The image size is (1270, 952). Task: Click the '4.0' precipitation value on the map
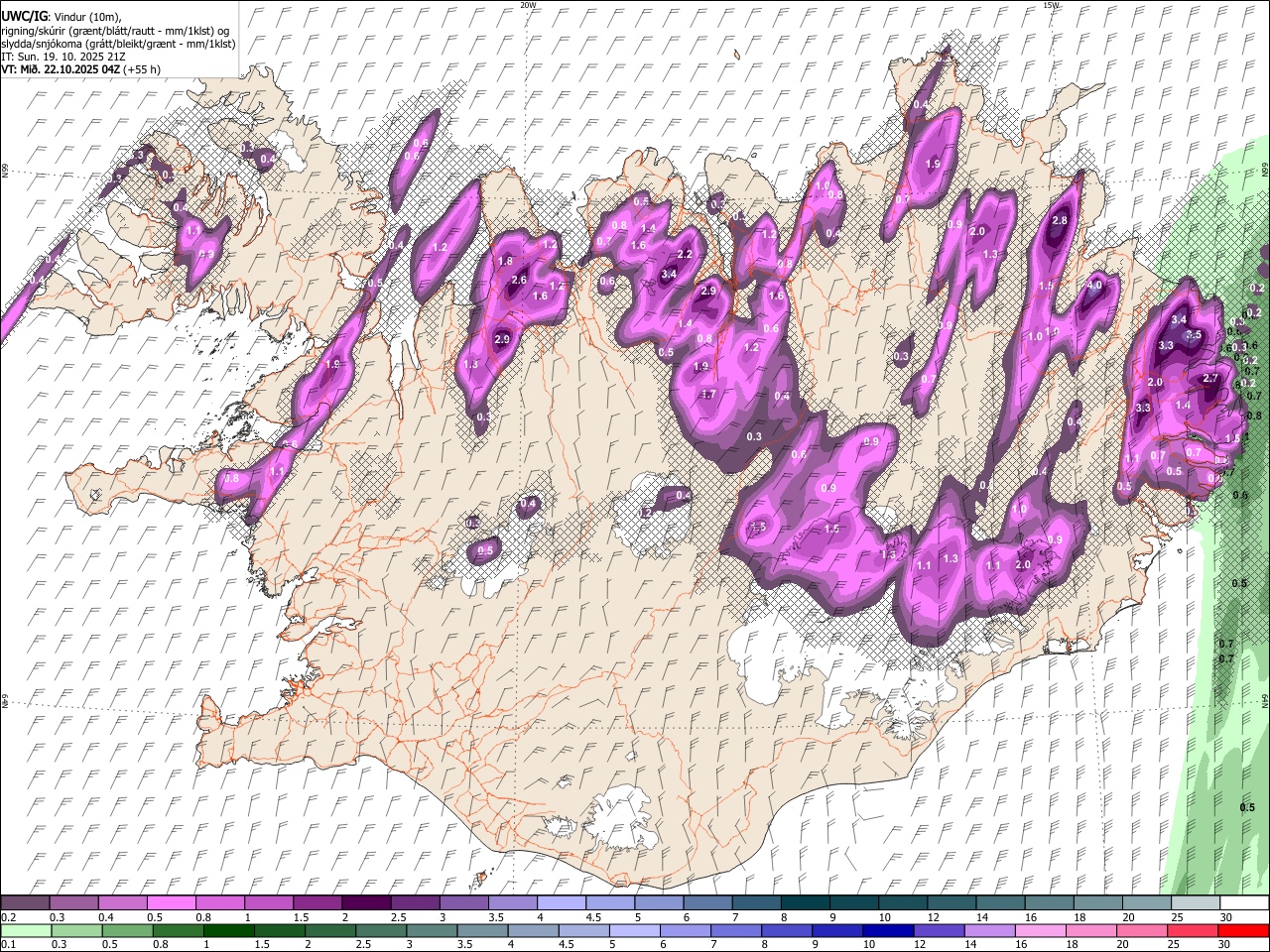pyautogui.click(x=1095, y=286)
